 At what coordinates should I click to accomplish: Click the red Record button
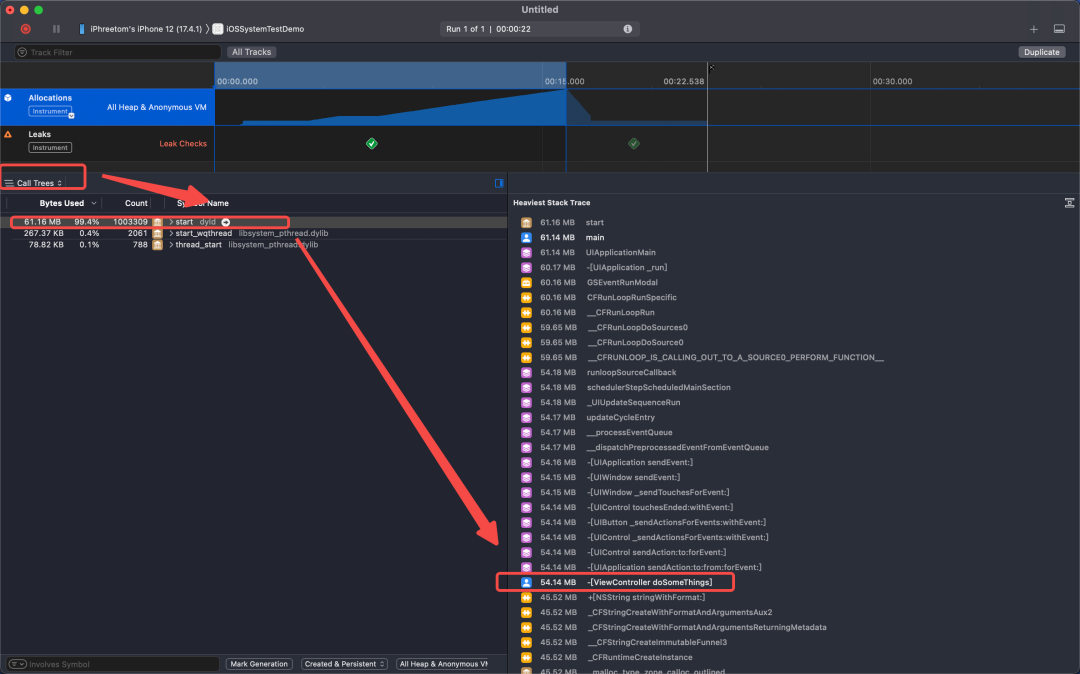click(25, 29)
